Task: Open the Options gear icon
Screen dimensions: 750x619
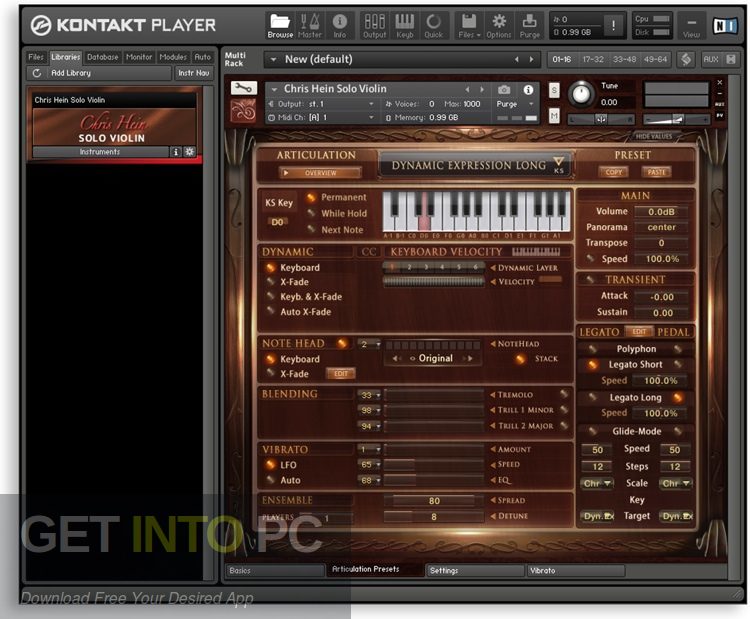Action: (x=499, y=26)
